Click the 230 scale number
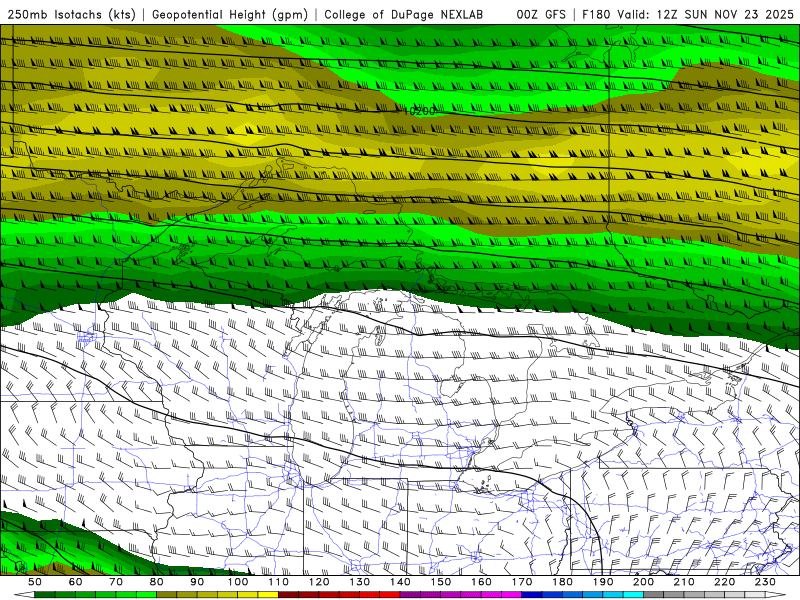 click(x=765, y=582)
